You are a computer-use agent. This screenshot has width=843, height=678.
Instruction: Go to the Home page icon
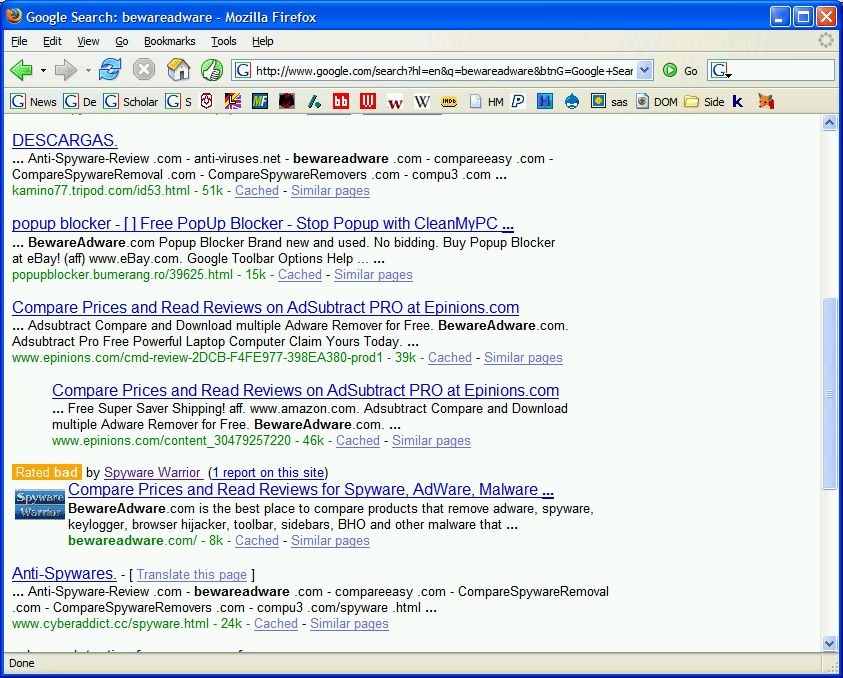[178, 70]
